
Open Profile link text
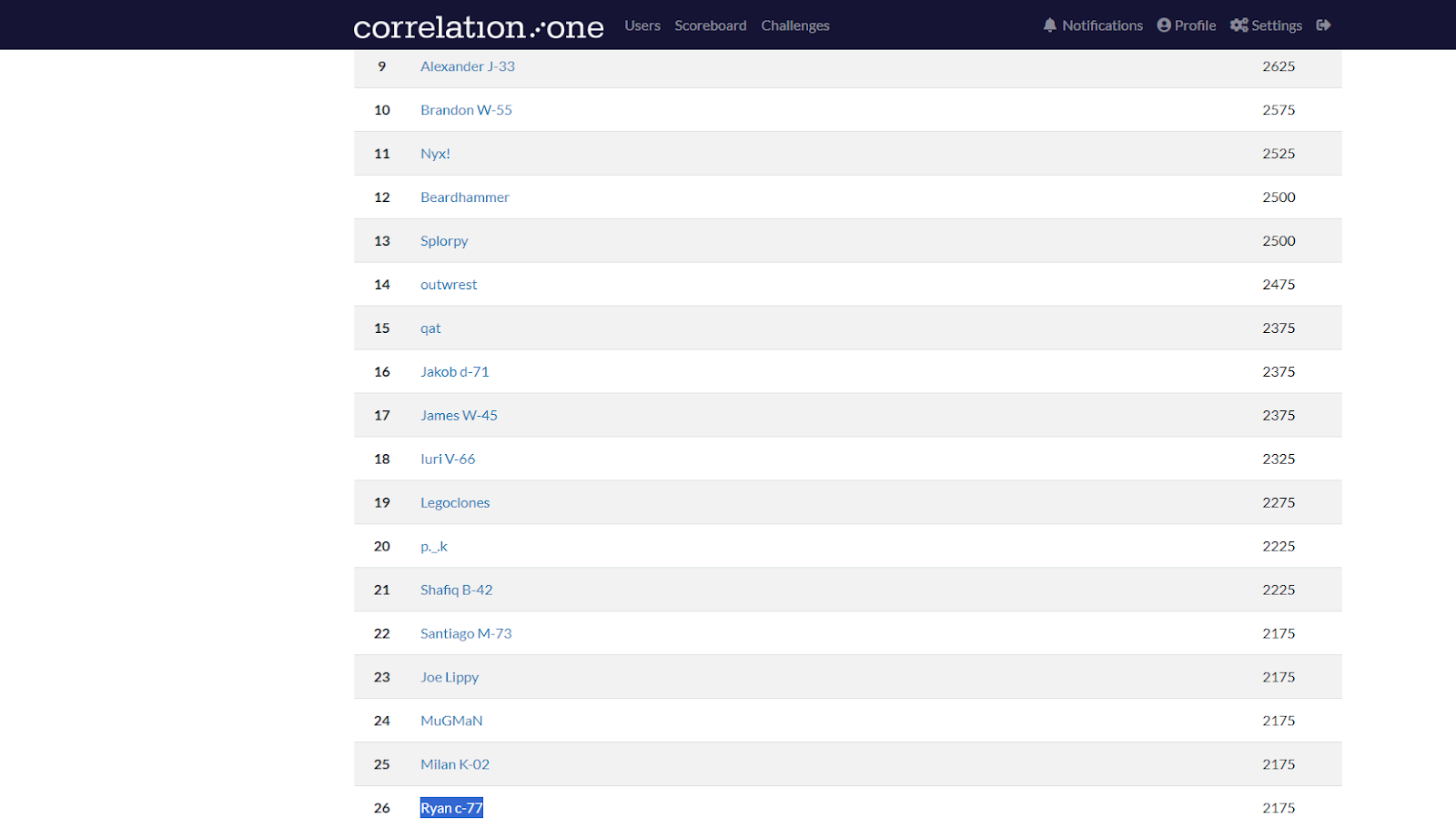[1195, 25]
